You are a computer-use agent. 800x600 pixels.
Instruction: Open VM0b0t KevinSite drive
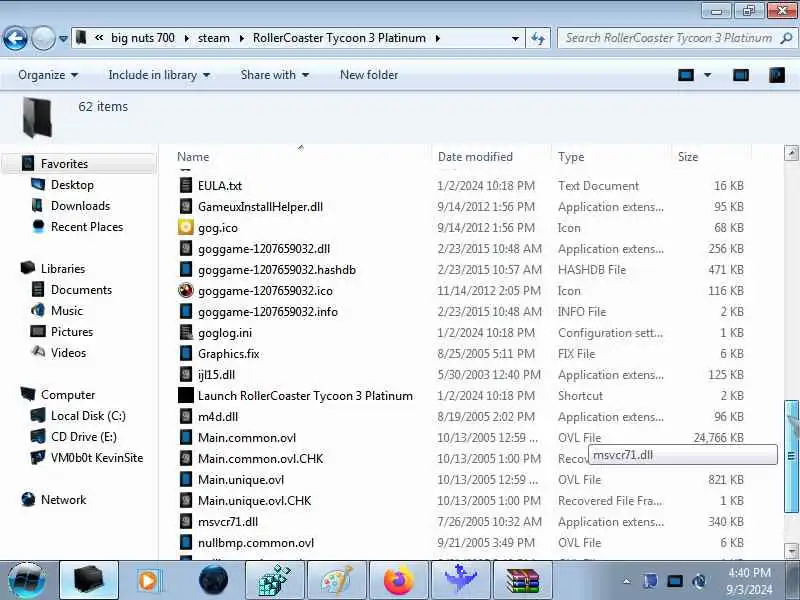point(96,457)
